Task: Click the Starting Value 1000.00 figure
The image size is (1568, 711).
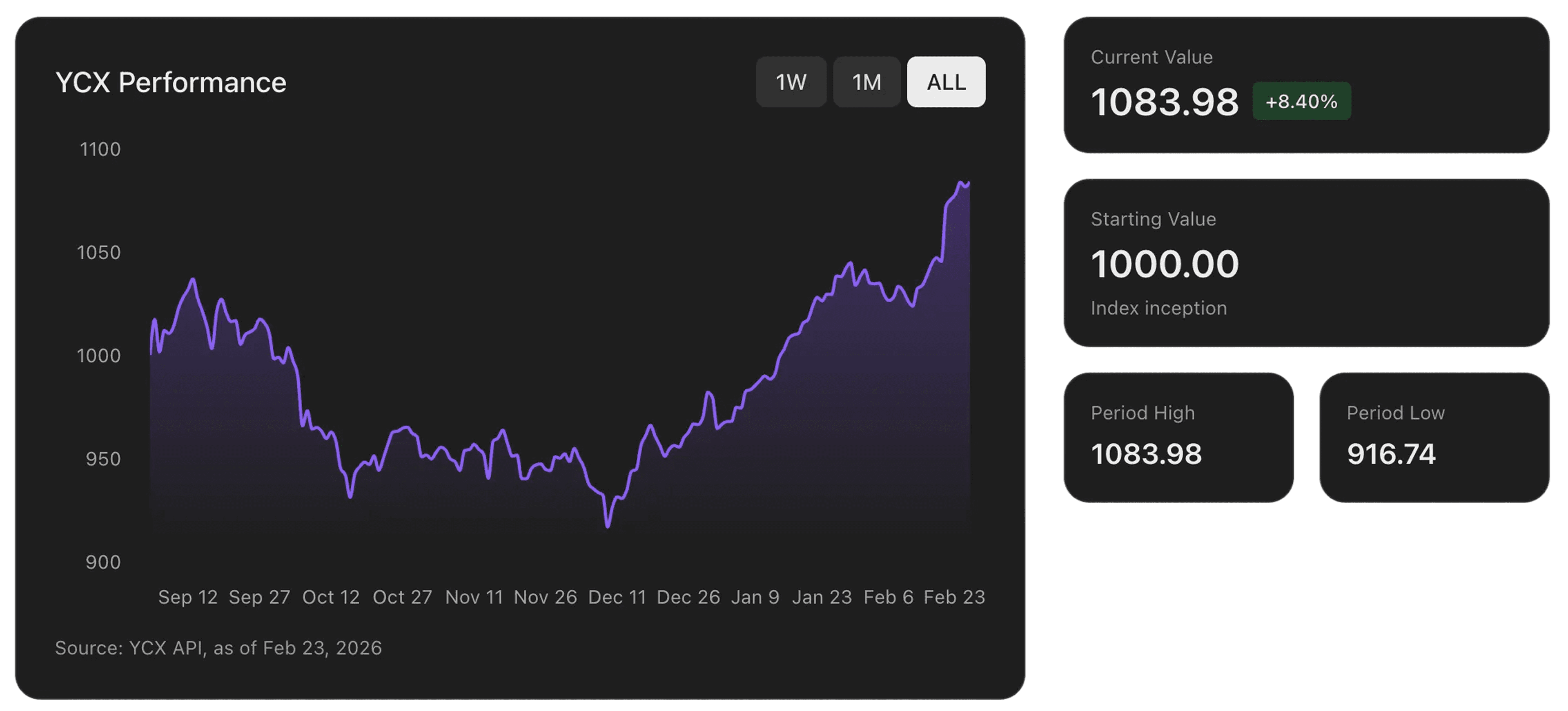Action: pos(1165,264)
